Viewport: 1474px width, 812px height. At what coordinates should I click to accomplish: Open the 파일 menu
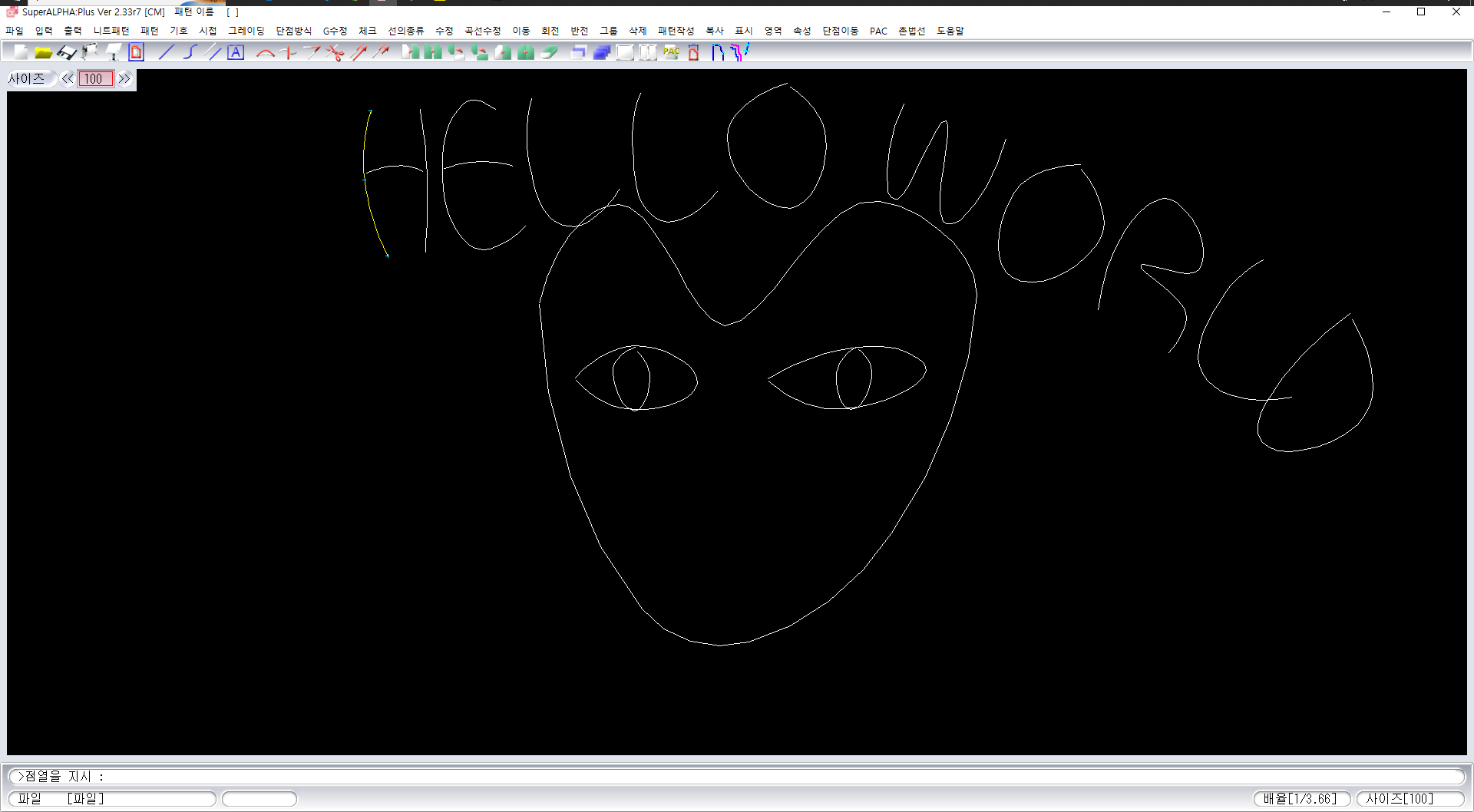tap(15, 31)
